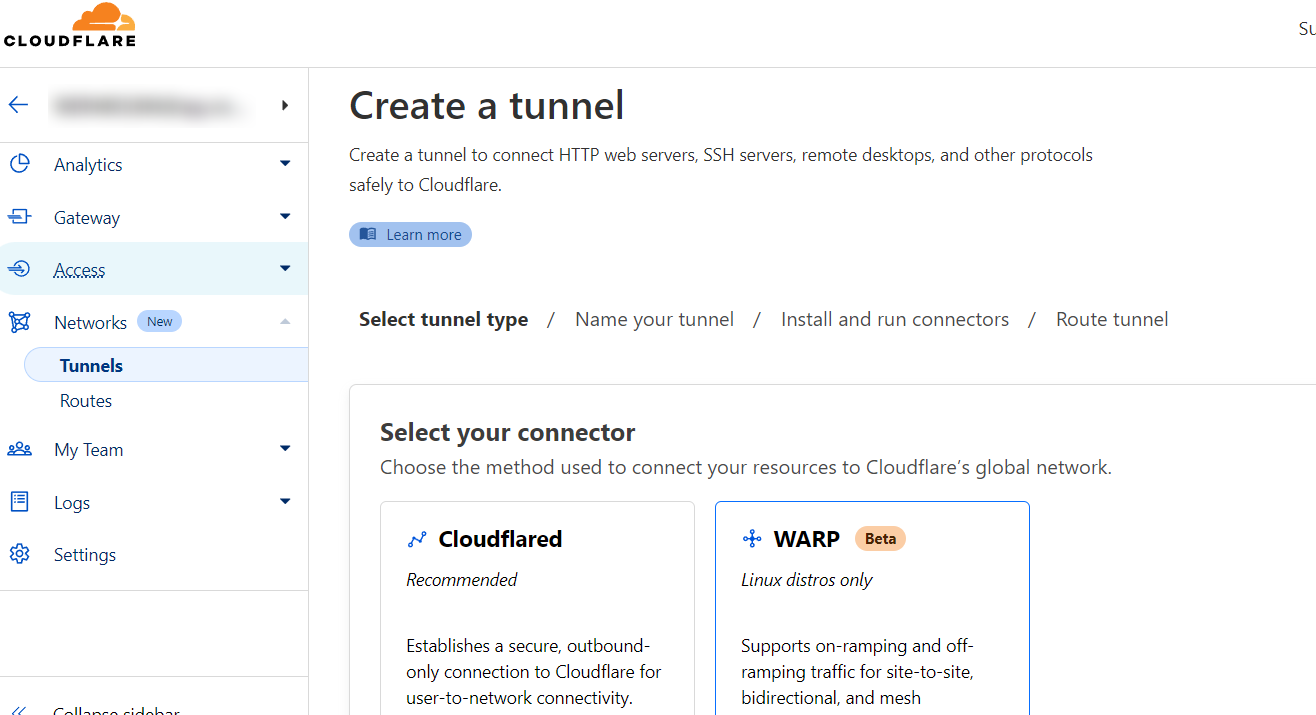Expand the Analytics dropdown arrow
Image resolution: width=1316 pixels, height=715 pixels.
tap(285, 164)
